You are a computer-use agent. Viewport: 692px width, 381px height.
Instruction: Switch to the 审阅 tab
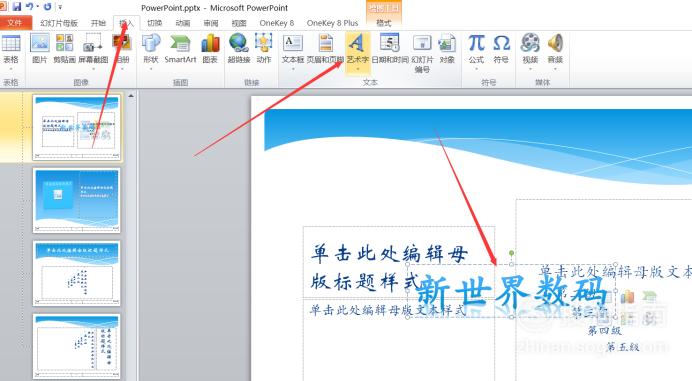[x=211, y=23]
